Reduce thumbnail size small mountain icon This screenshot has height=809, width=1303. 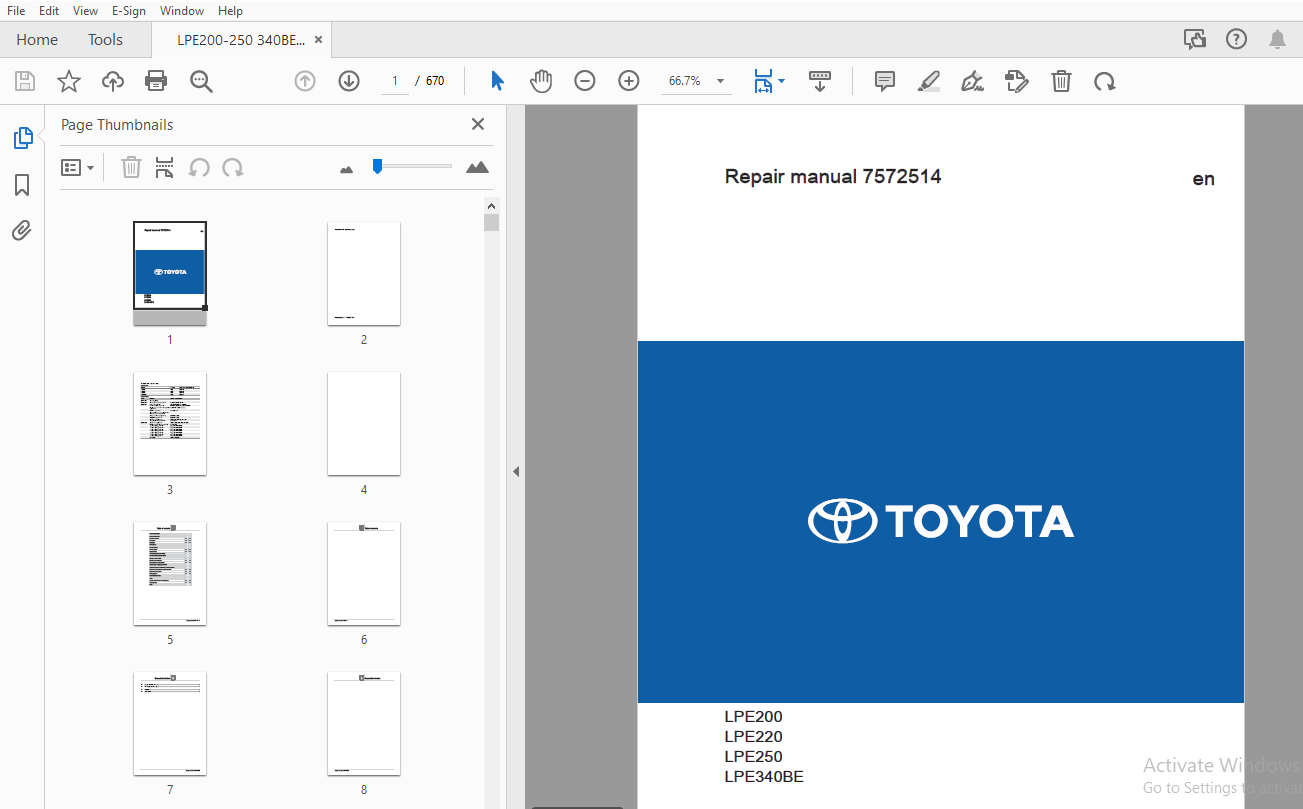tap(347, 169)
